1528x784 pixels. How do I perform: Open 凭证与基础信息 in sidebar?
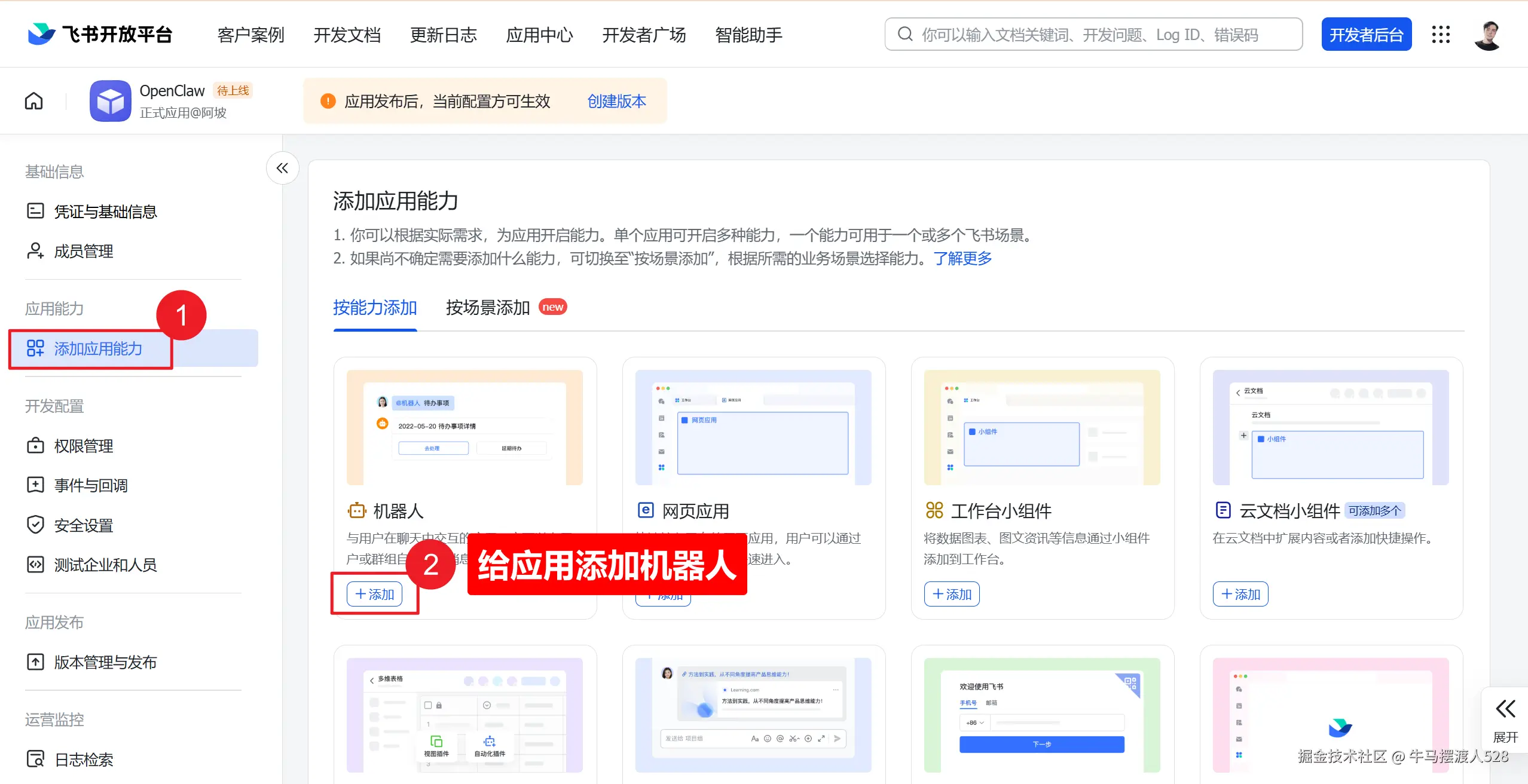click(x=105, y=212)
